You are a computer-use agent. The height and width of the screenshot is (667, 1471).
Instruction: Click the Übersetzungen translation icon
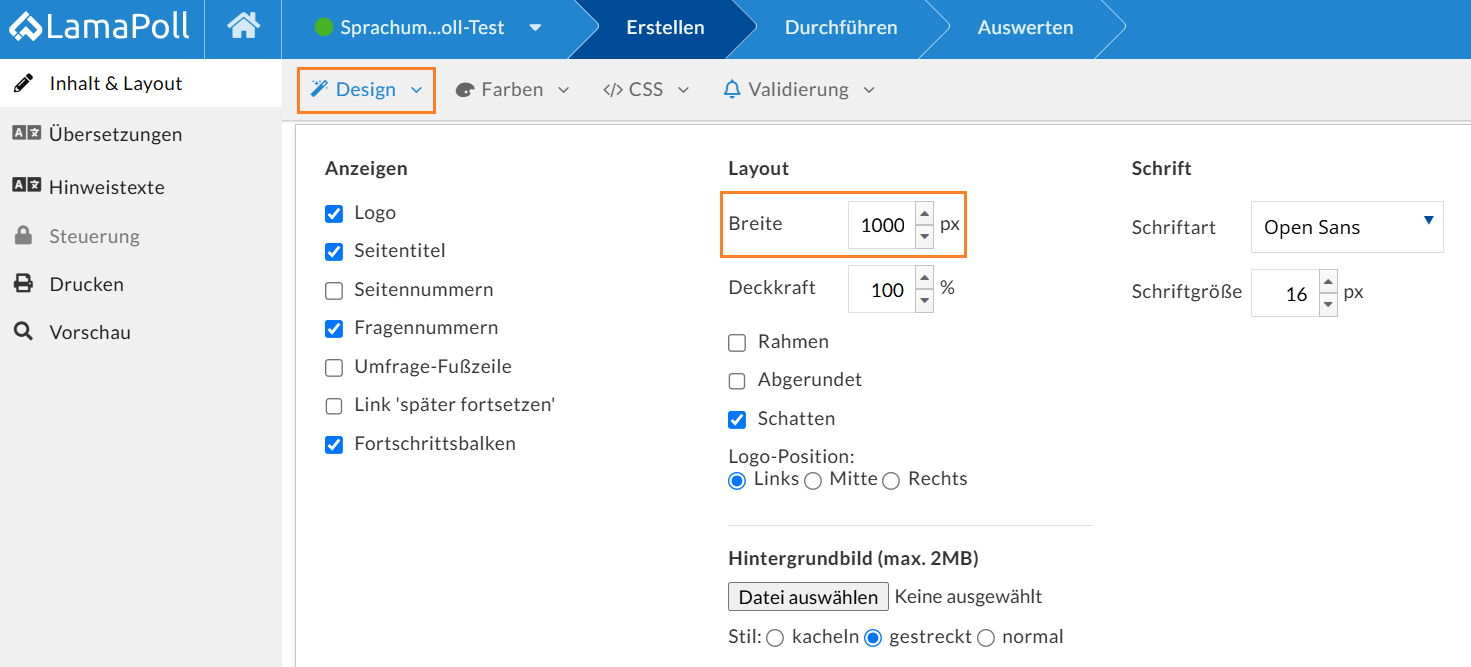(26, 133)
